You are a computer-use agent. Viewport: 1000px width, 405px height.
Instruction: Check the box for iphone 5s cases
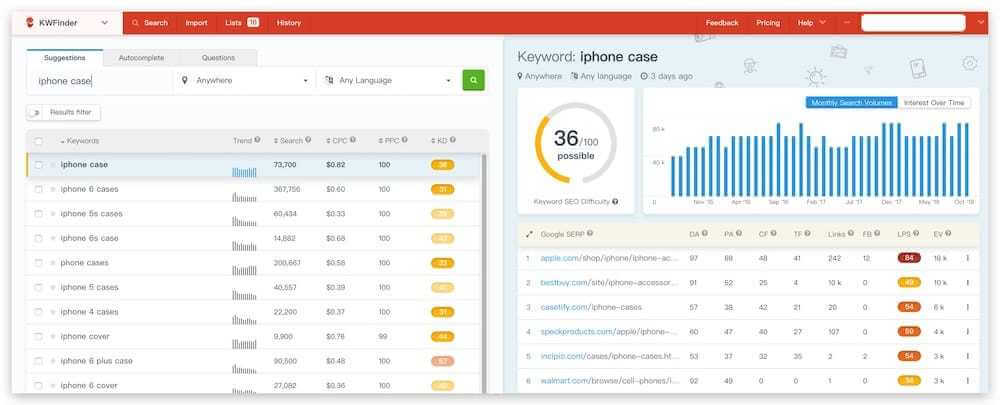coord(39,214)
